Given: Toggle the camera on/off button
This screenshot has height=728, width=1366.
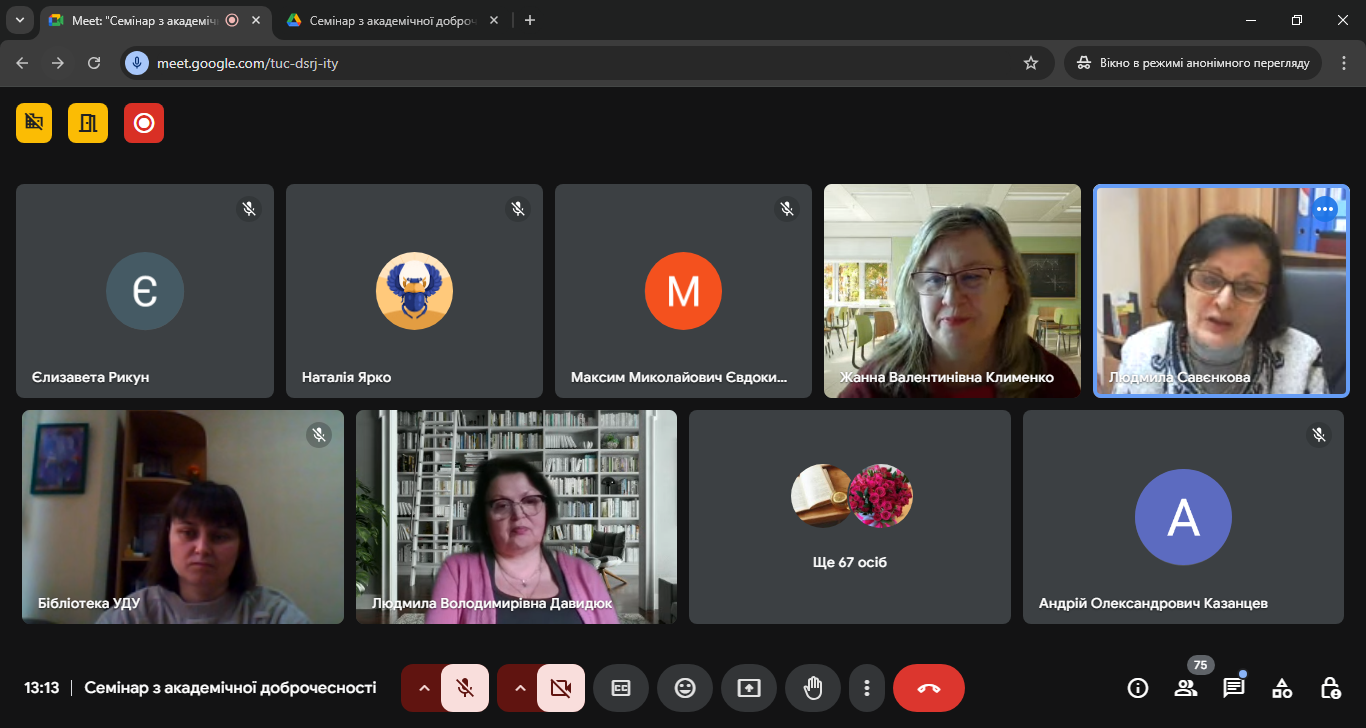Looking at the screenshot, I should (x=561, y=688).
